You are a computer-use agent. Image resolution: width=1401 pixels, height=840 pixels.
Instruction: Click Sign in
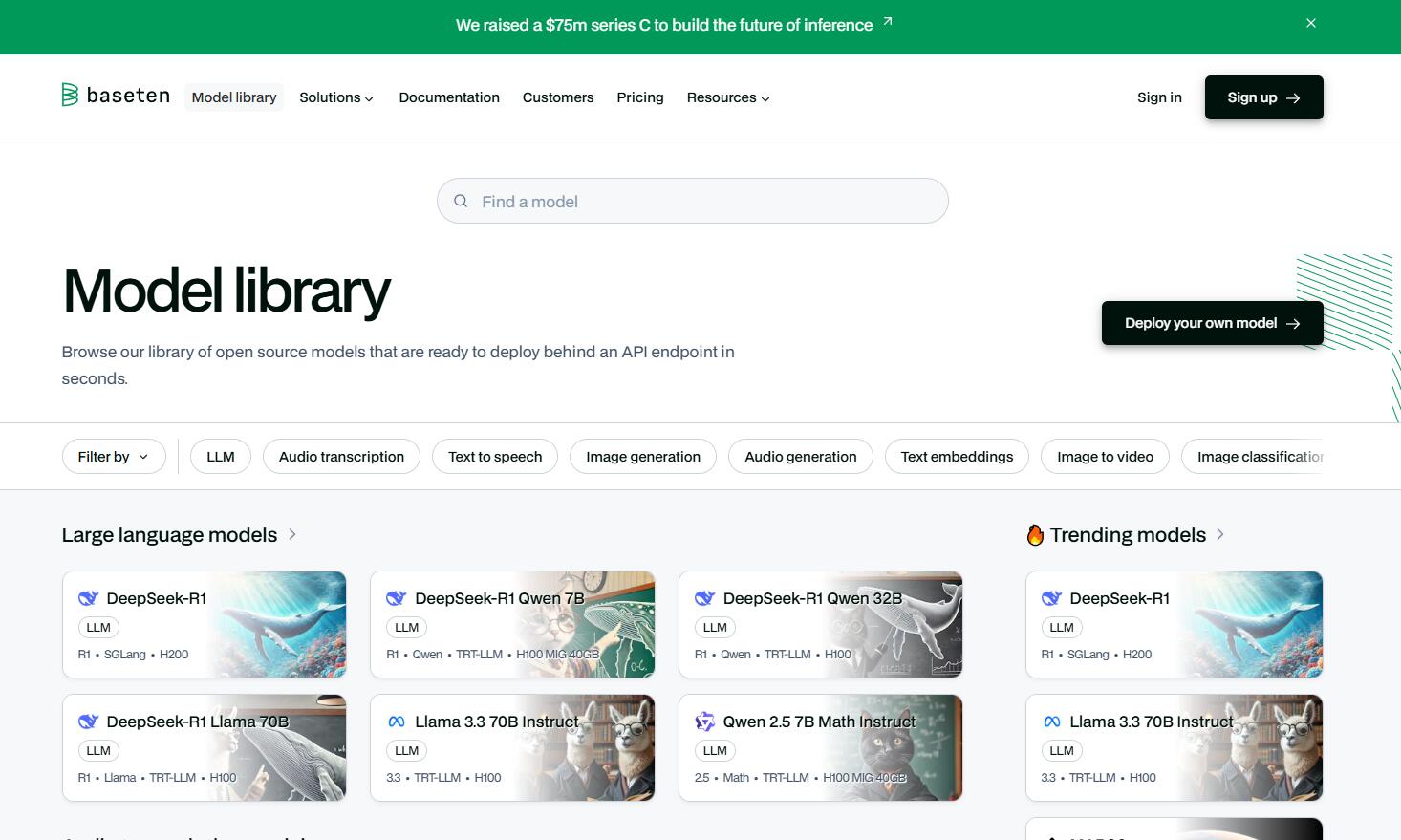pos(1159,97)
